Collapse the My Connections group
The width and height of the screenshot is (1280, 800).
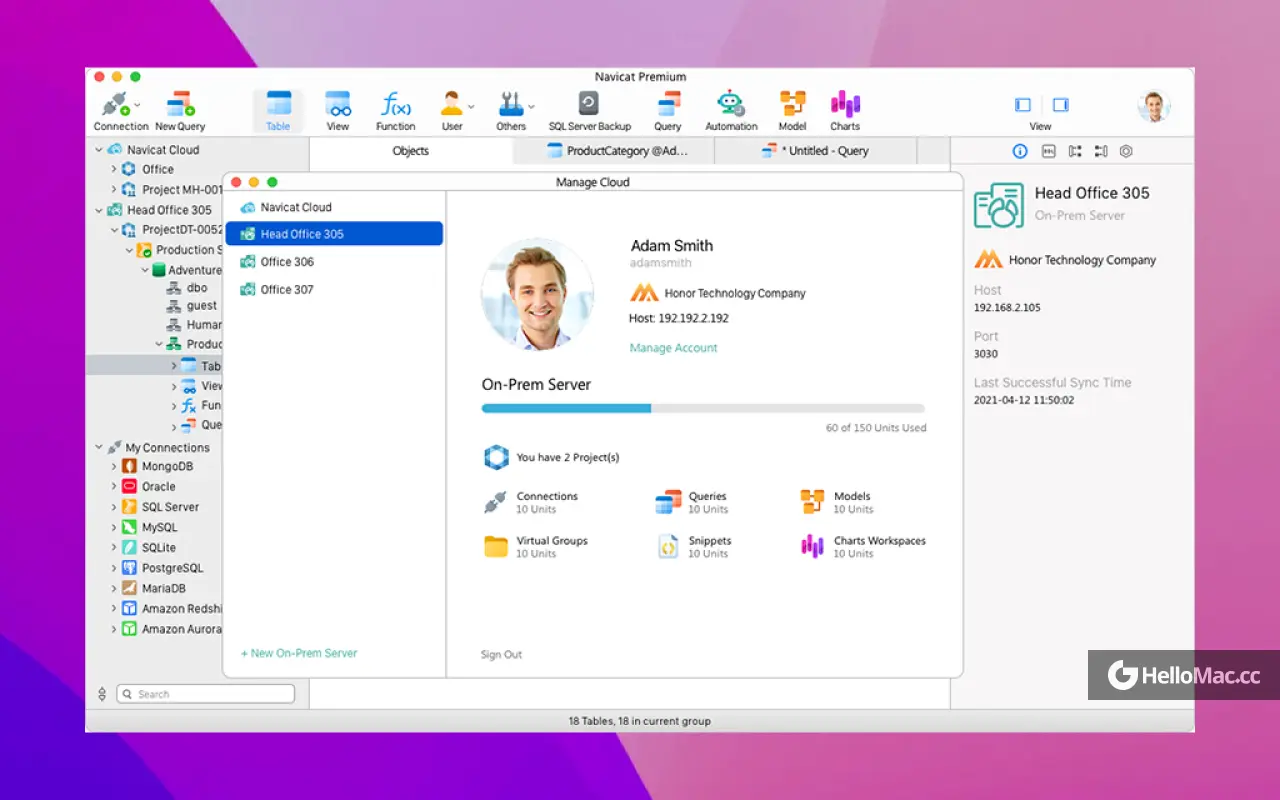(x=99, y=448)
